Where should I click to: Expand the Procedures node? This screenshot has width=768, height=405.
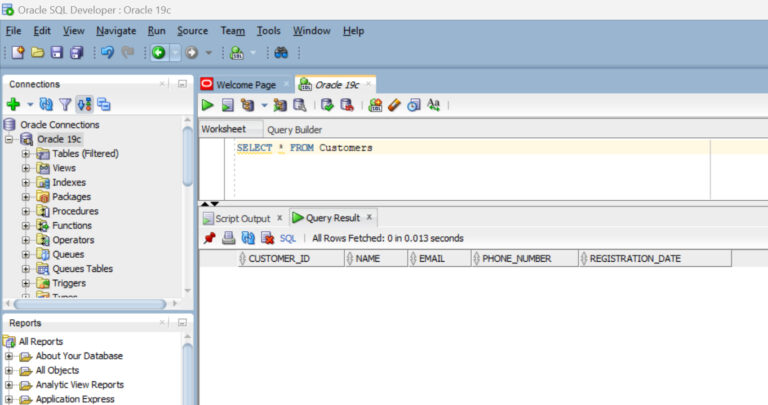25,212
